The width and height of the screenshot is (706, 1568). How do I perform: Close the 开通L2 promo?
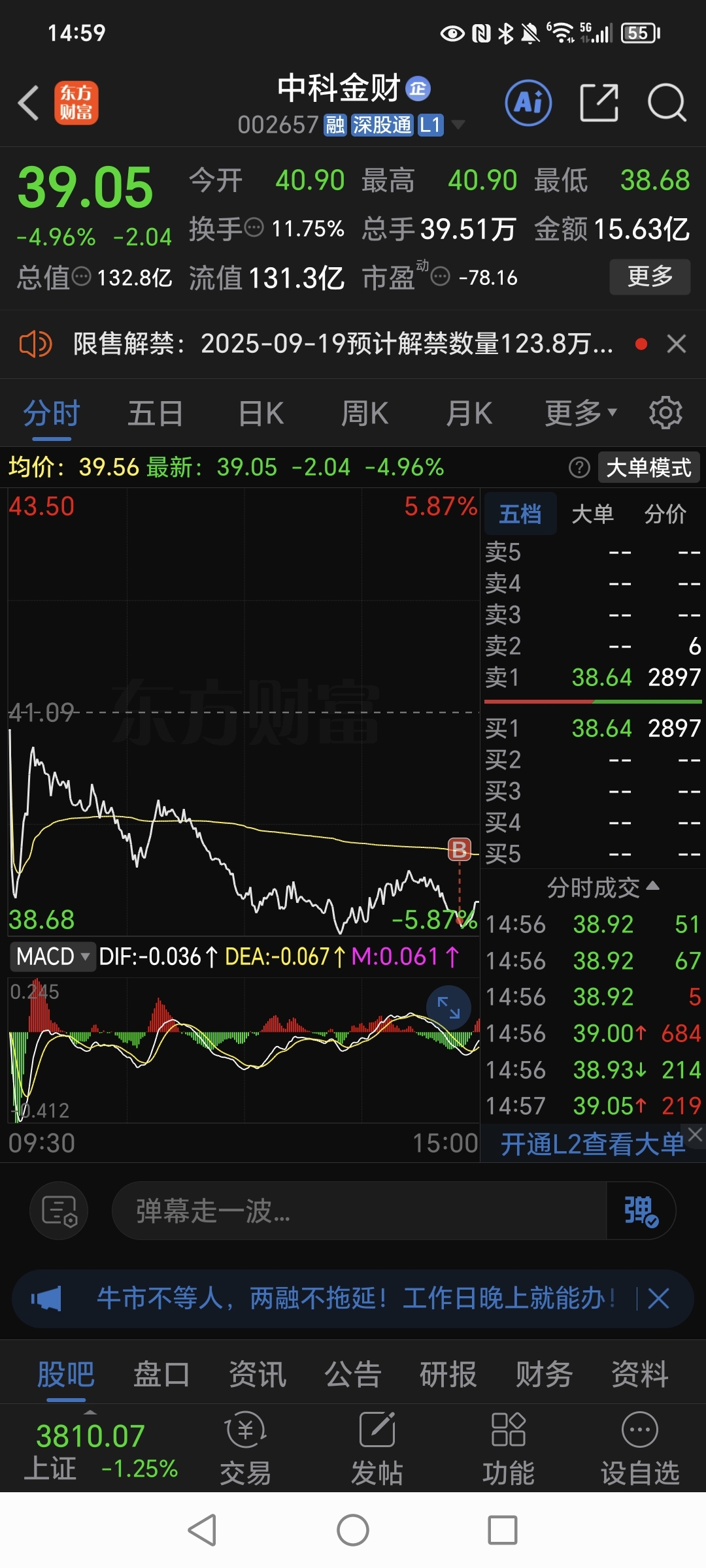pyautogui.click(x=695, y=1135)
